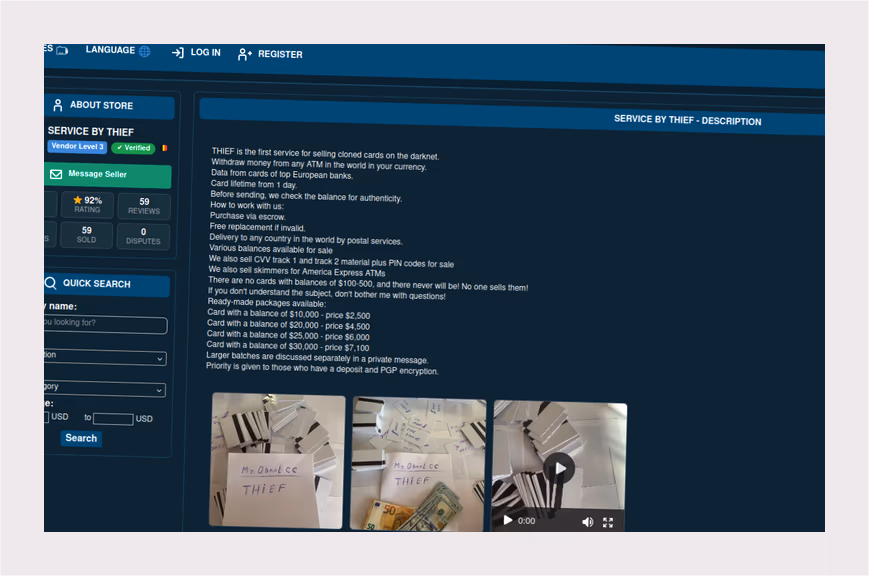This screenshot has width=869, height=576.
Task: Toggle fullscreen on the video
Action: (x=608, y=522)
